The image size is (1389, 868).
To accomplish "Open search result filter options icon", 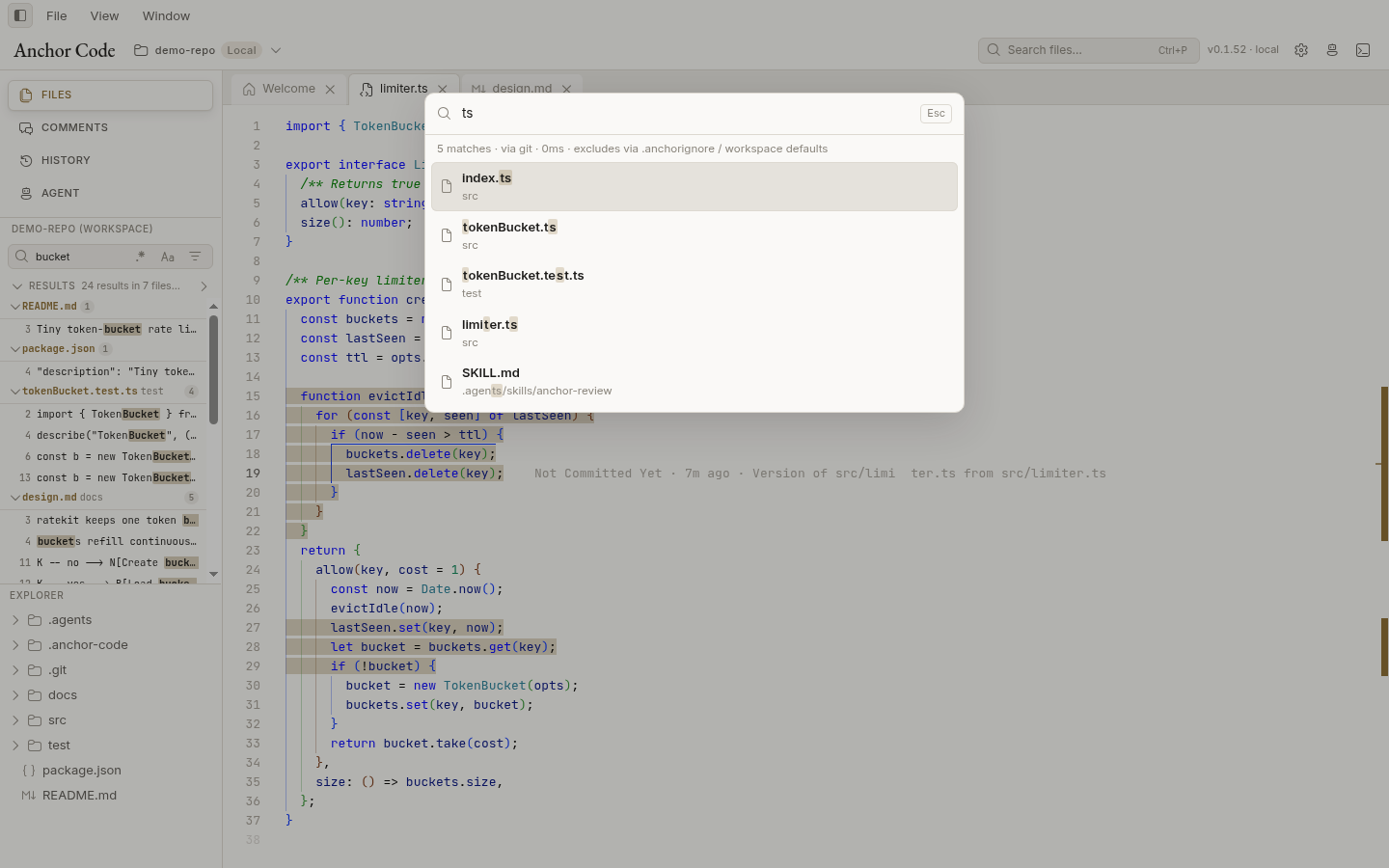I will 195,257.
